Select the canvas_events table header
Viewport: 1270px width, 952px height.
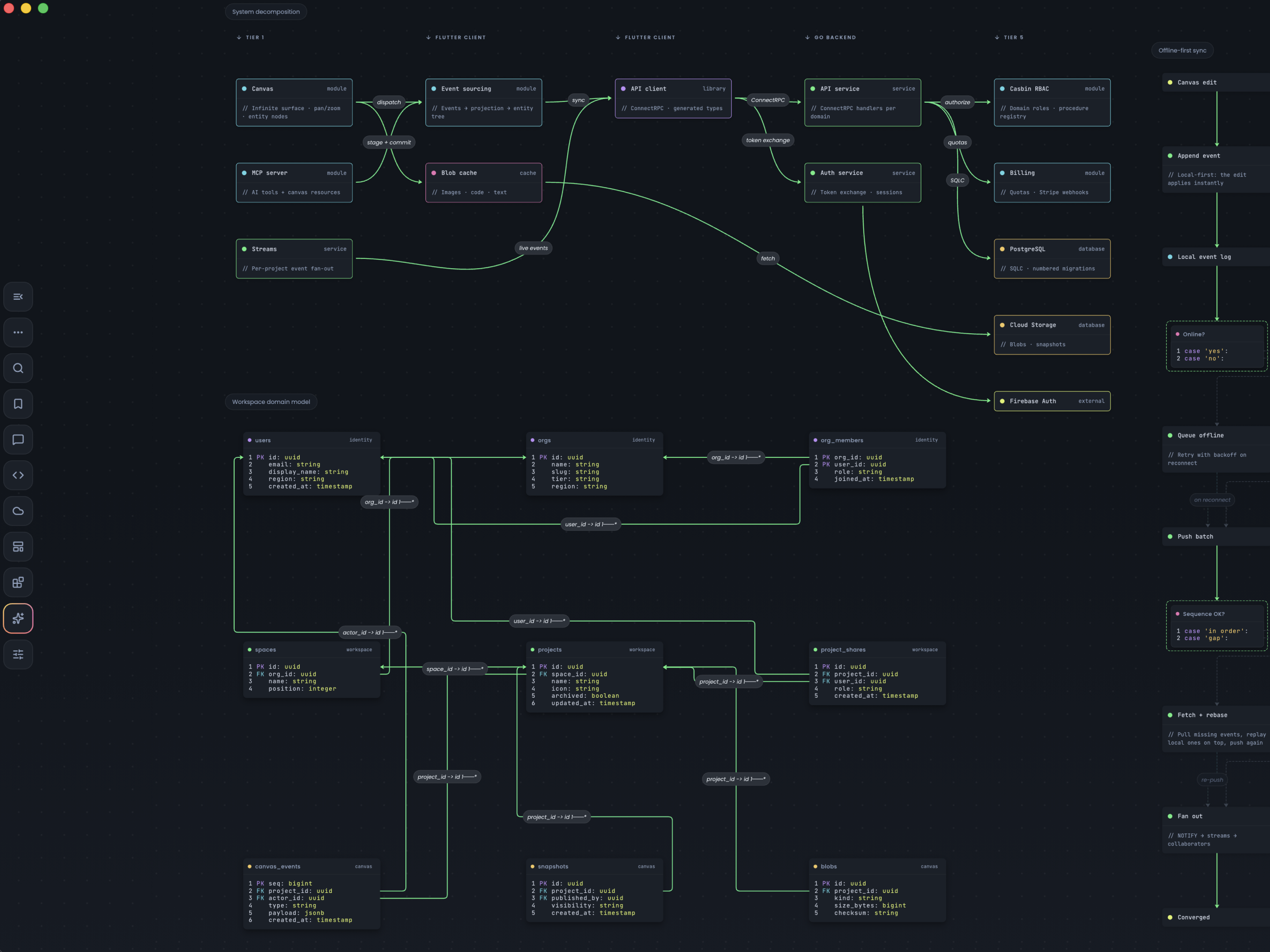coord(312,866)
